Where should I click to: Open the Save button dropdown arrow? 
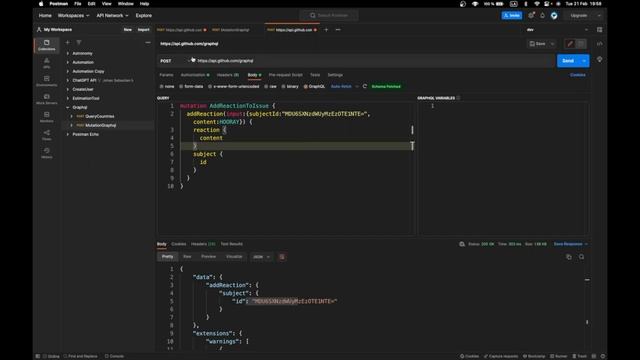click(x=552, y=44)
